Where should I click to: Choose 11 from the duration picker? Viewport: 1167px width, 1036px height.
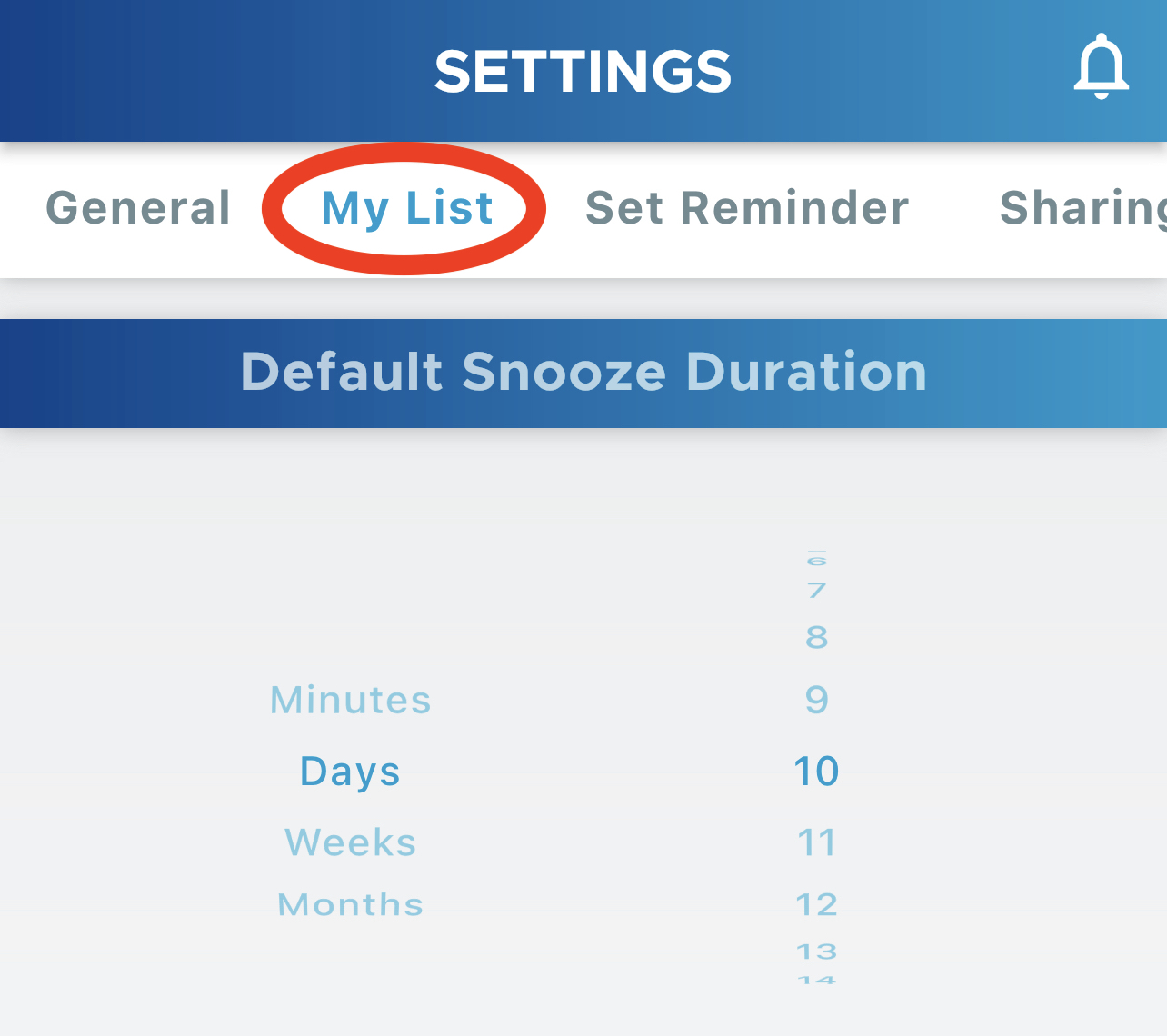tap(816, 842)
